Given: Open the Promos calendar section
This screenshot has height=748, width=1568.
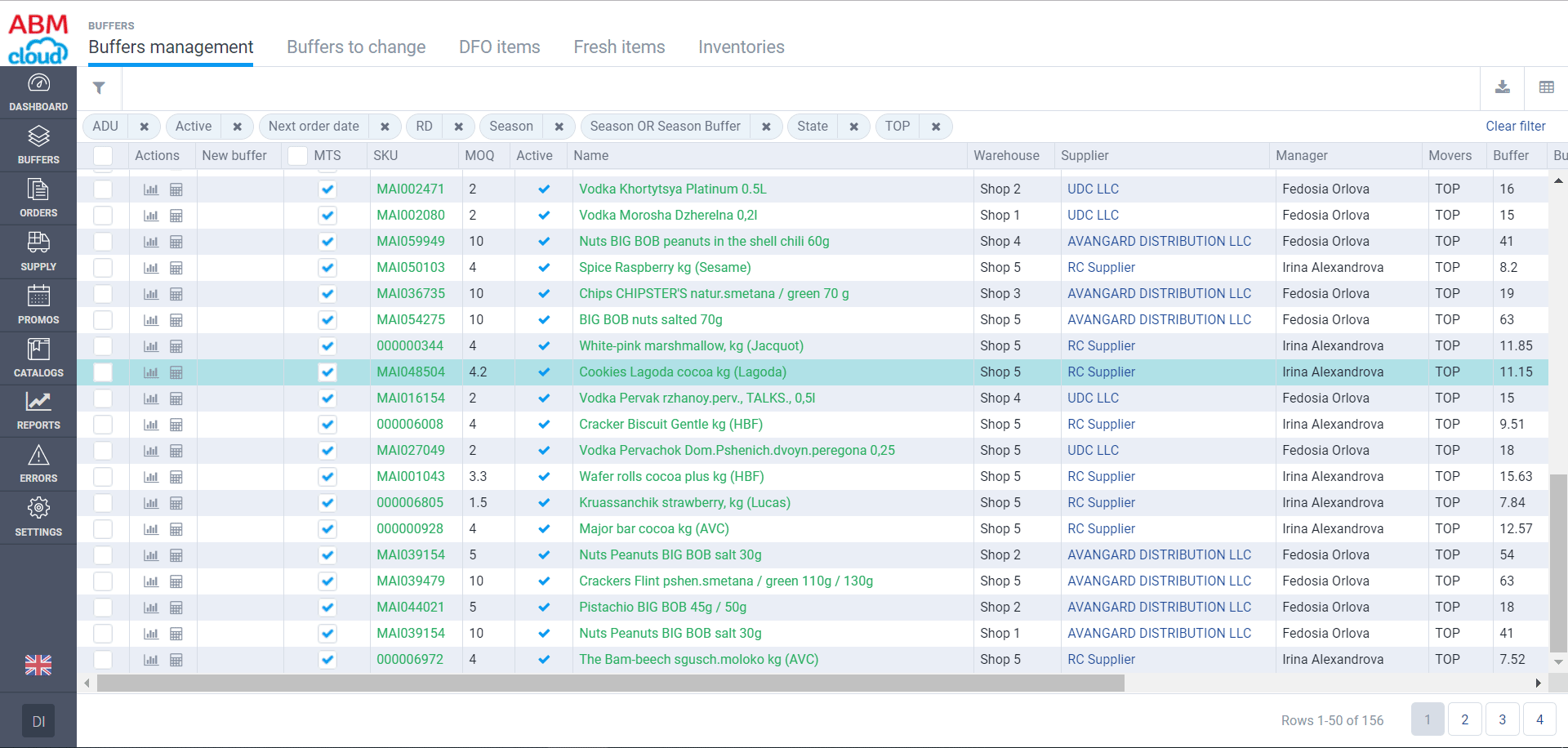Looking at the screenshot, I should (x=38, y=305).
